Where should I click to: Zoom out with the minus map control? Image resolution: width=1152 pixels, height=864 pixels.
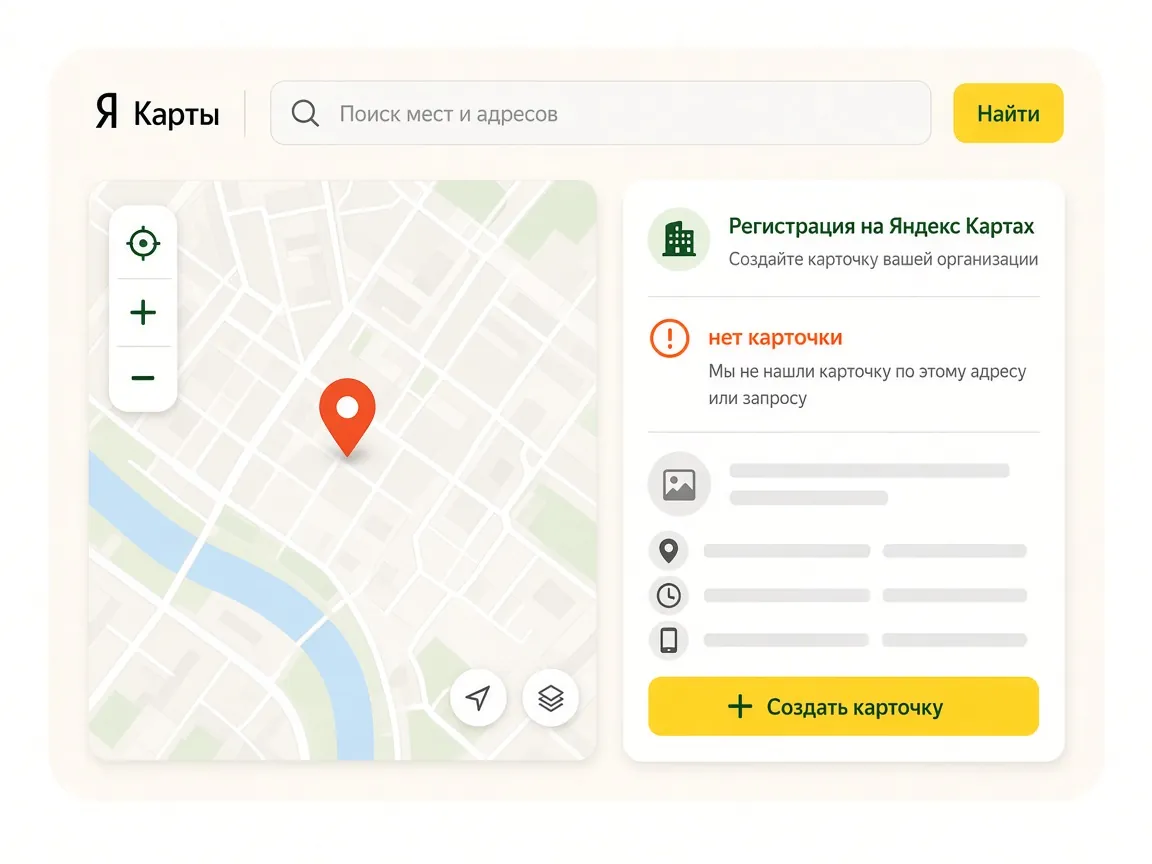coord(143,378)
